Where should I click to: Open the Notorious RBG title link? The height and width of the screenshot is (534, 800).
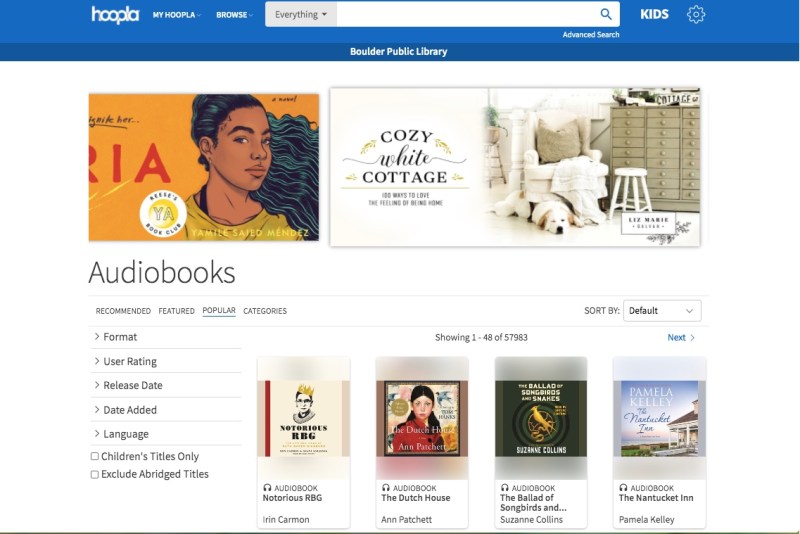point(292,498)
